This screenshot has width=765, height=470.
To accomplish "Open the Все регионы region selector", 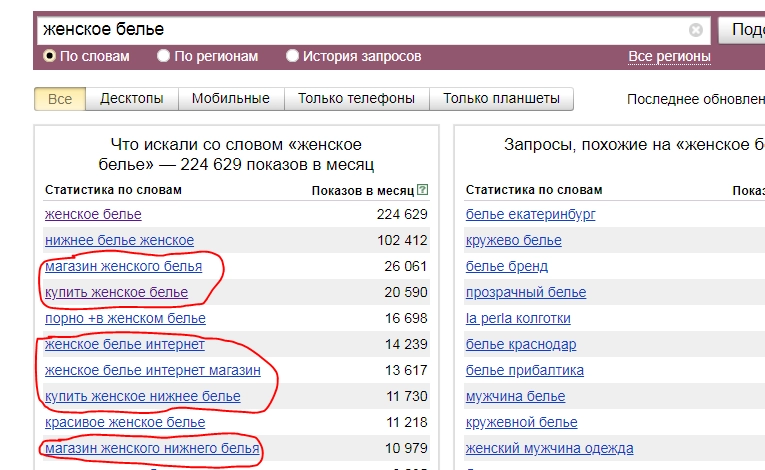I will (x=669, y=57).
